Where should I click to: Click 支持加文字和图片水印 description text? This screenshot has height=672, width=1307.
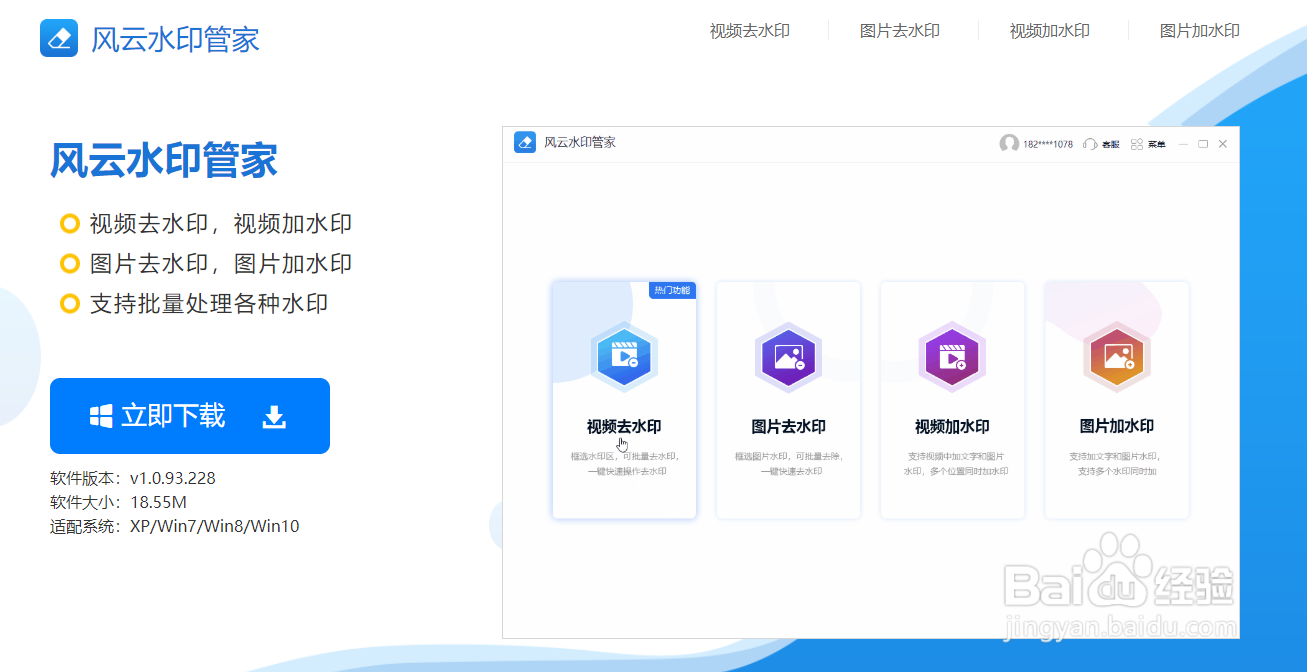(1117, 463)
